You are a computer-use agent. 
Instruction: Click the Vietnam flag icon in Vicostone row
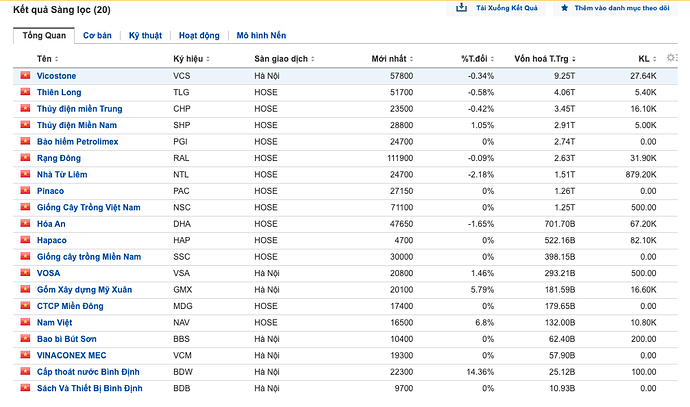26,75
